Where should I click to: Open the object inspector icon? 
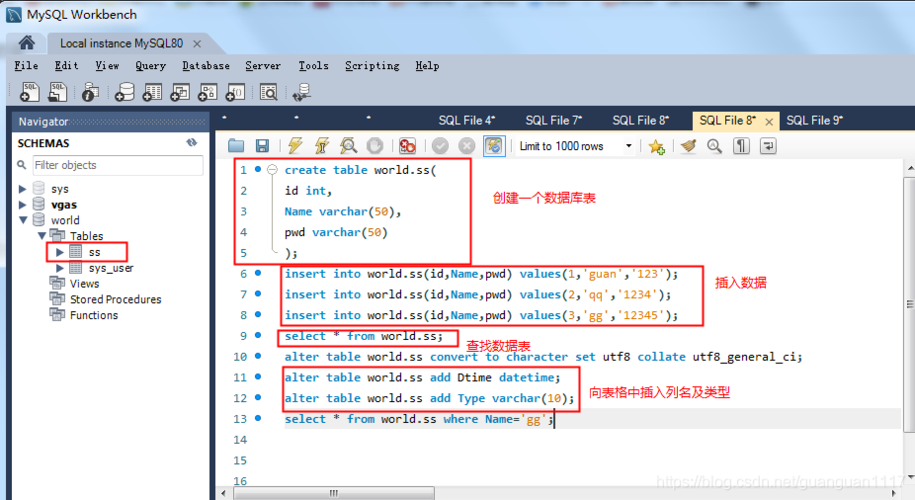coord(90,92)
